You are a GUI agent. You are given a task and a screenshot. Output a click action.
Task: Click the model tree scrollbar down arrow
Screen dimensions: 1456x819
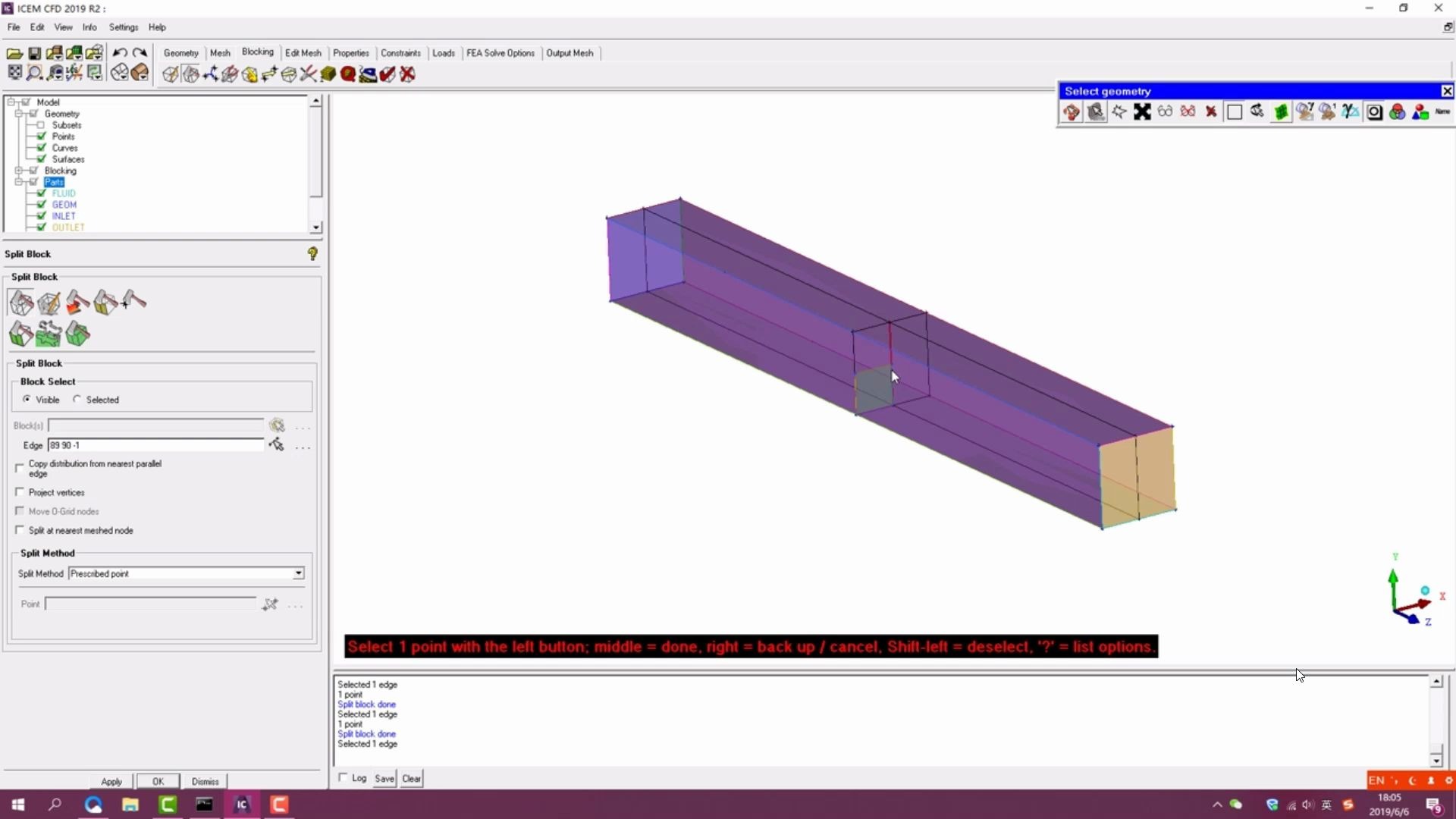click(315, 227)
